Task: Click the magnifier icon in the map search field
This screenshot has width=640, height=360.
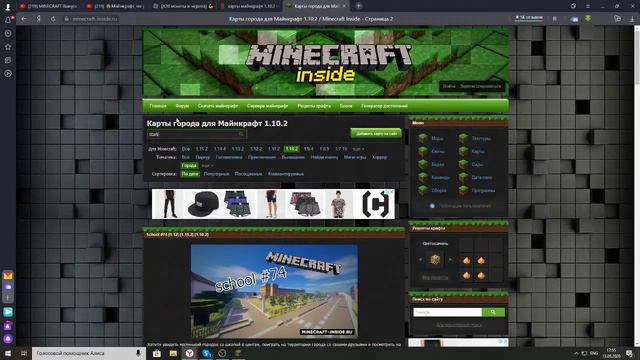Action: pyautogui.click(x=241, y=134)
